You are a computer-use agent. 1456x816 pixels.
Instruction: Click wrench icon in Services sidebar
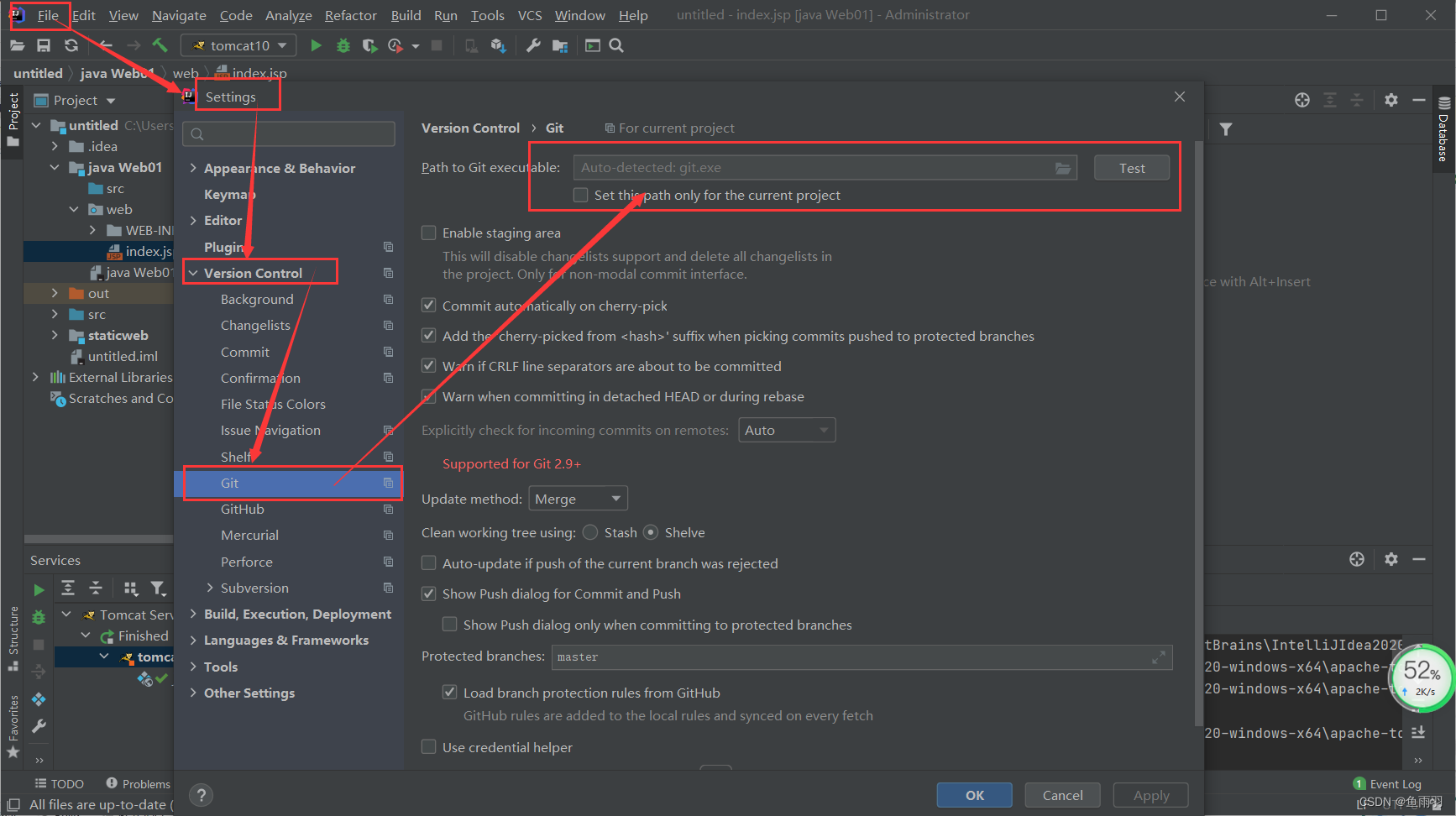point(39,726)
